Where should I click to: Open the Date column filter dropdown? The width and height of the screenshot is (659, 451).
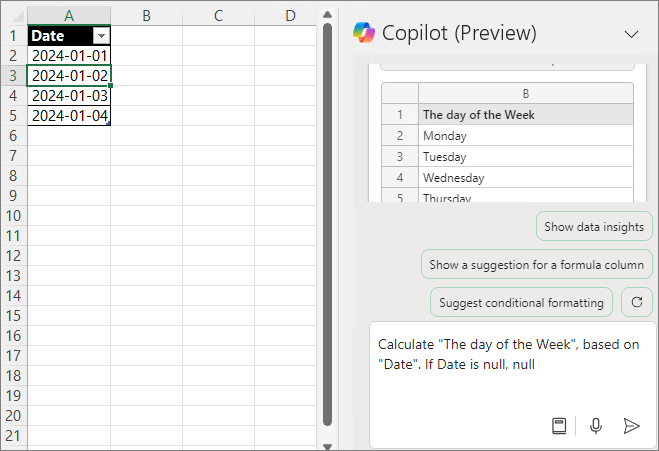100,35
